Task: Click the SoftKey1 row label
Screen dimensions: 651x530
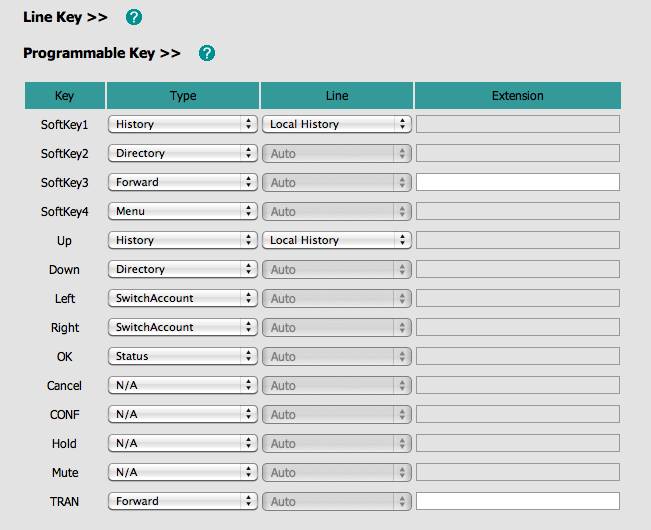Action: (x=64, y=125)
